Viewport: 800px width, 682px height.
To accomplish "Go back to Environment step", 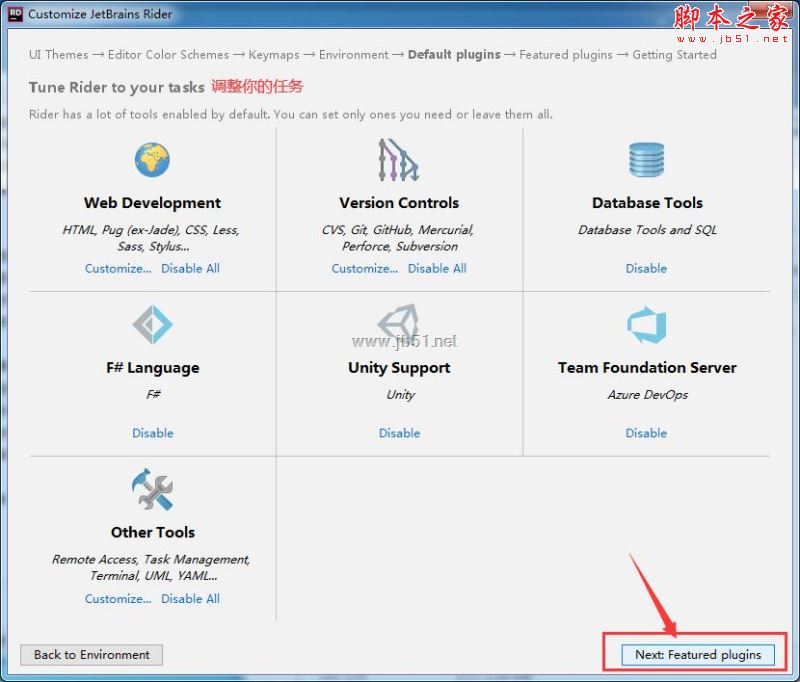I will point(92,654).
